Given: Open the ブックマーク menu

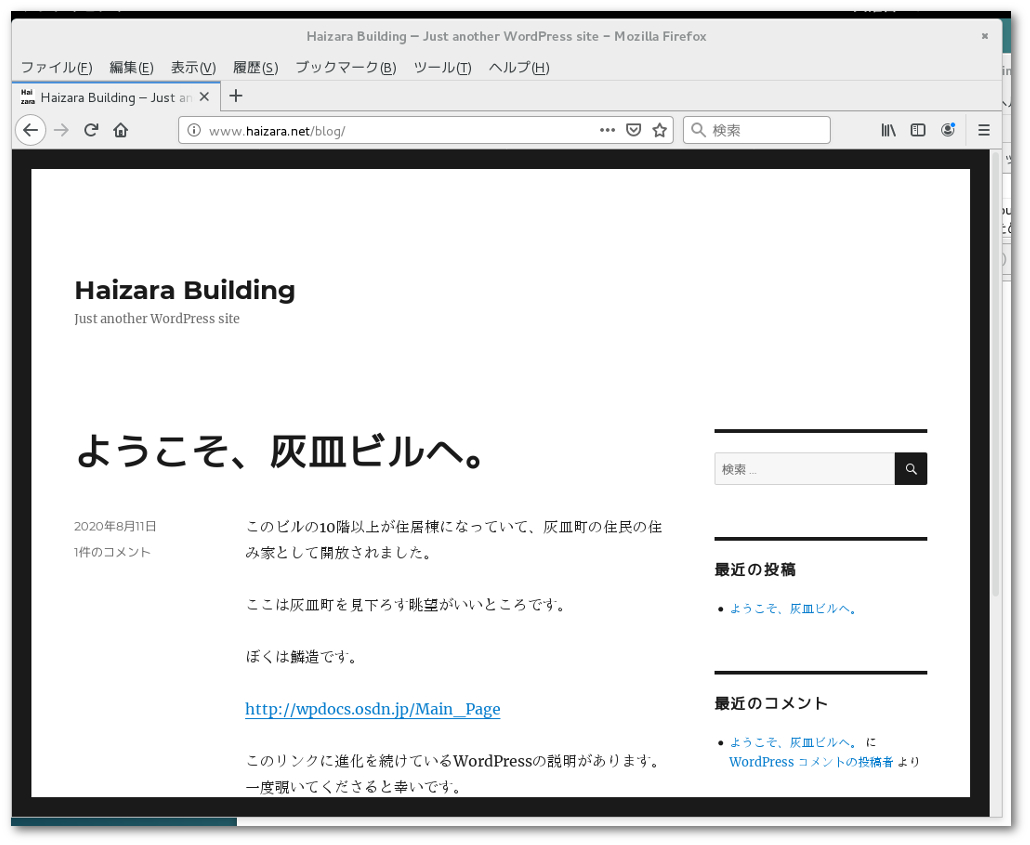Looking at the screenshot, I should pos(345,67).
